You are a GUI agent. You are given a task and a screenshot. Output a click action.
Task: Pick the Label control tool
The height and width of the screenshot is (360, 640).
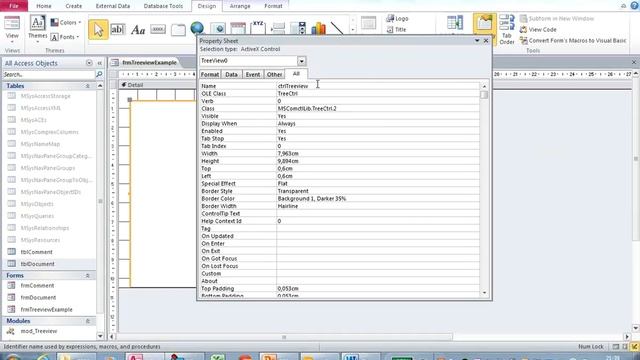[x=138, y=30]
